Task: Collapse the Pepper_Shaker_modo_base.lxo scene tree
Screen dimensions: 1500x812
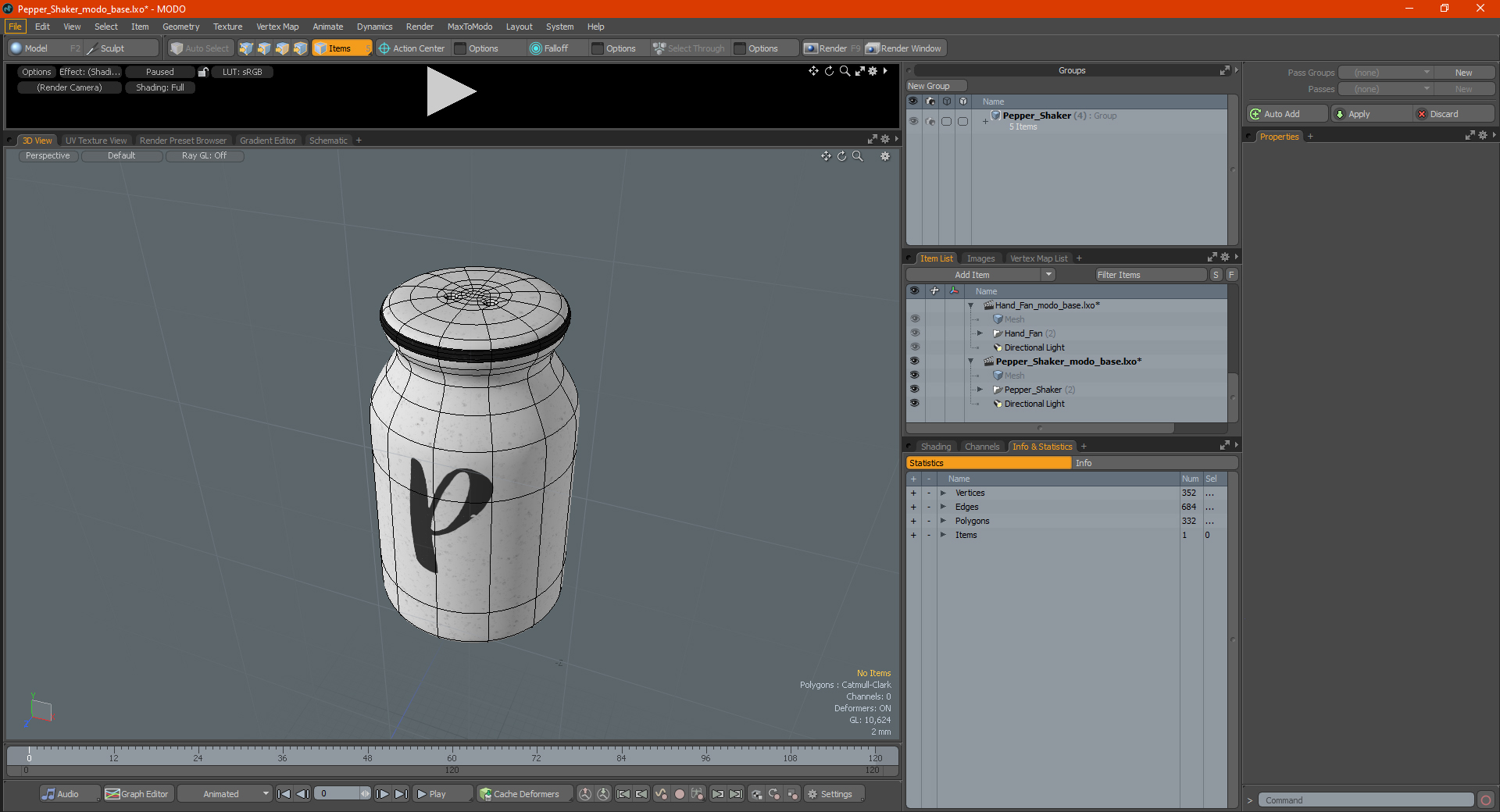Action: 971,361
